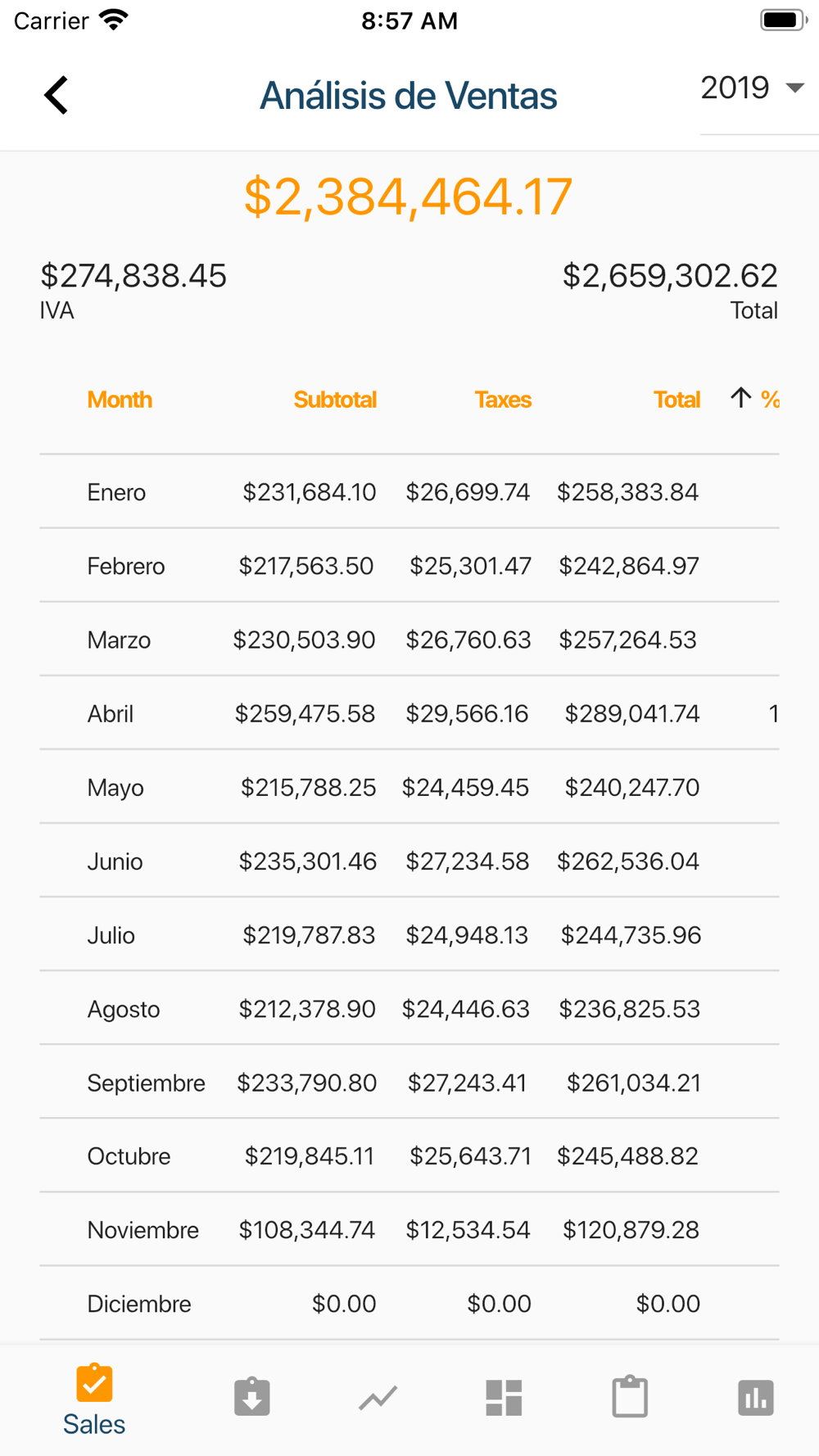This screenshot has height=1456, width=819.
Task: Sort table by Subtotal column header
Action: (x=335, y=400)
